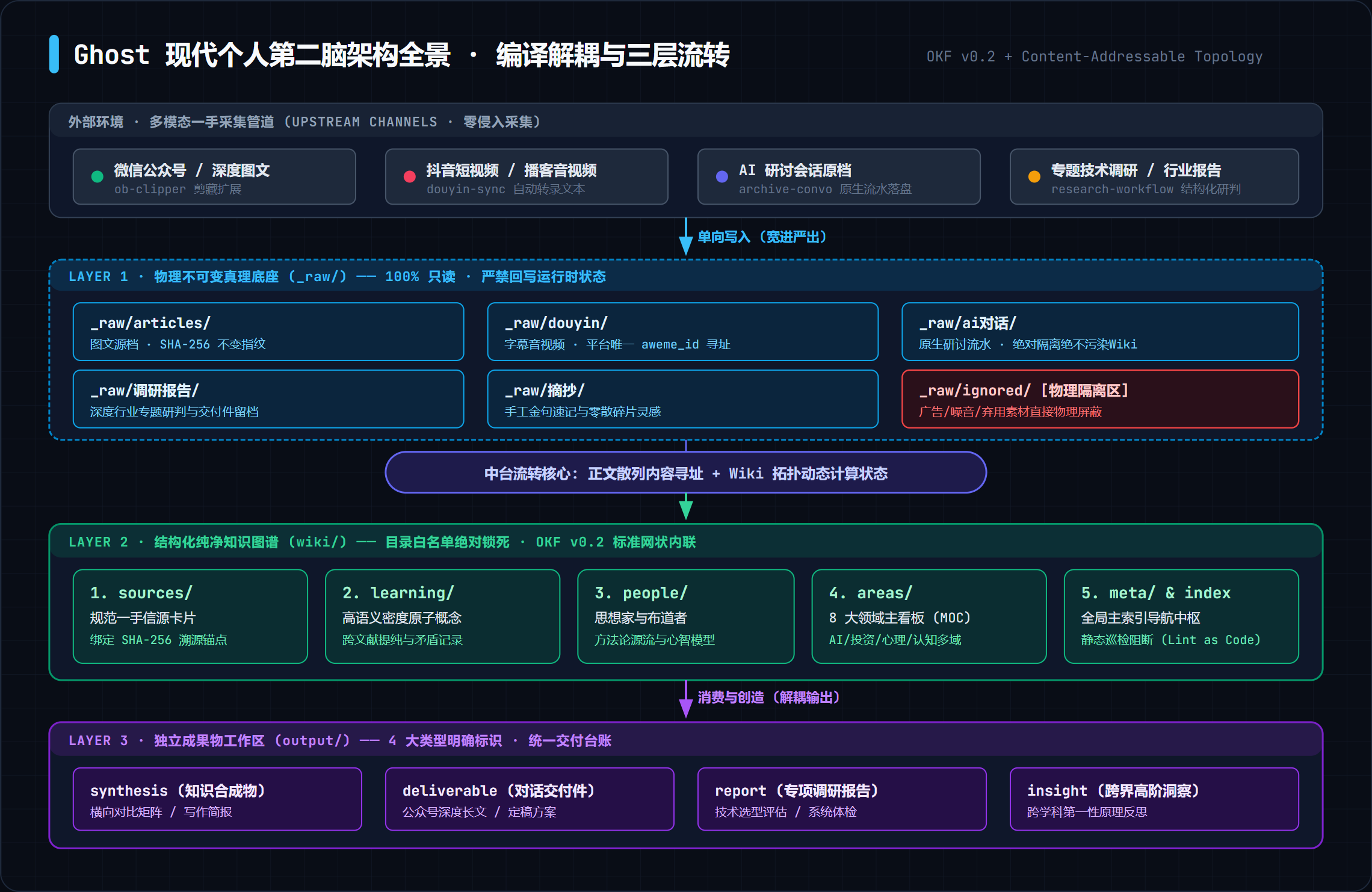
Task: Select the AI 研讨会话原档 card
Action: (x=839, y=176)
